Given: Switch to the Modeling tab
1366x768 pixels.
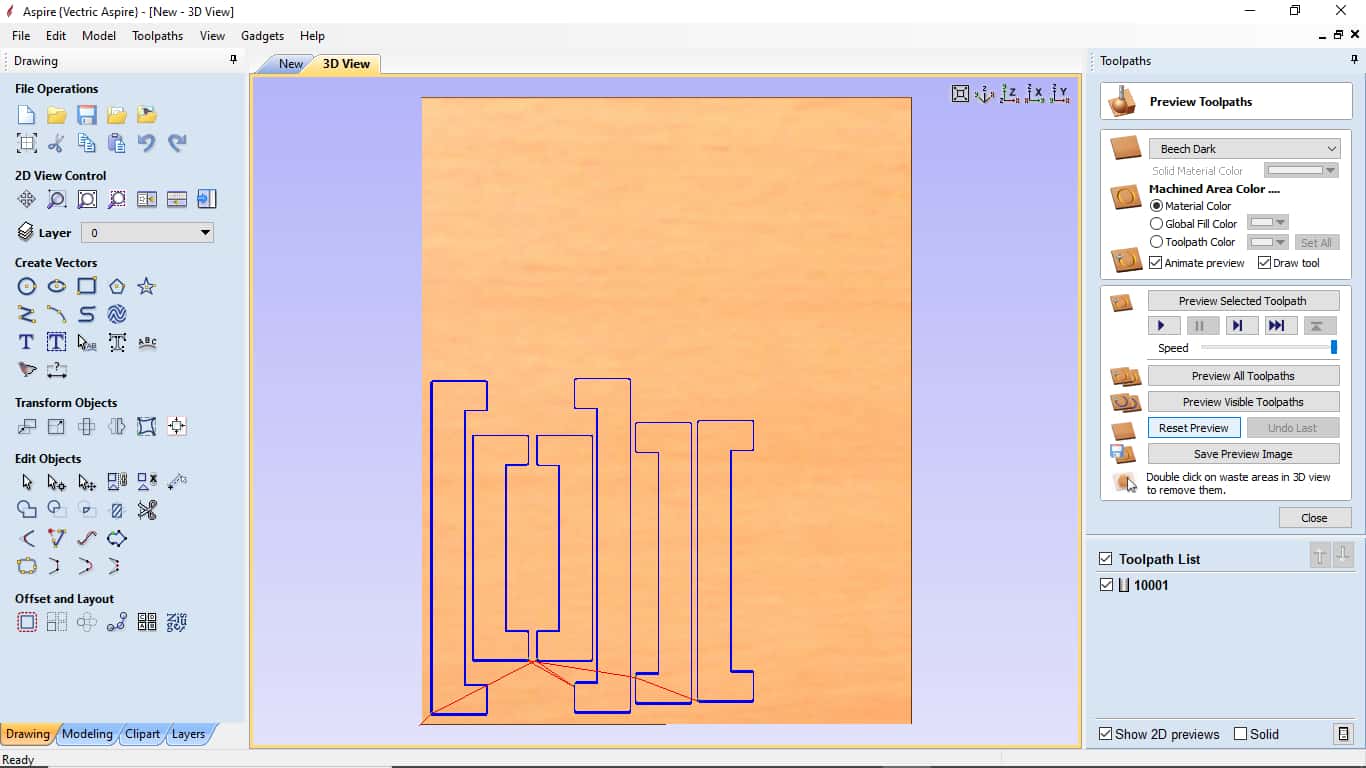Looking at the screenshot, I should tap(87, 734).
